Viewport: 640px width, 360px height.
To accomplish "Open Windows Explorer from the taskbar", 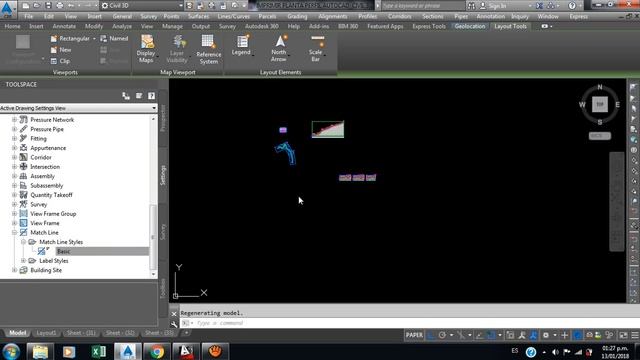I will click(40, 351).
